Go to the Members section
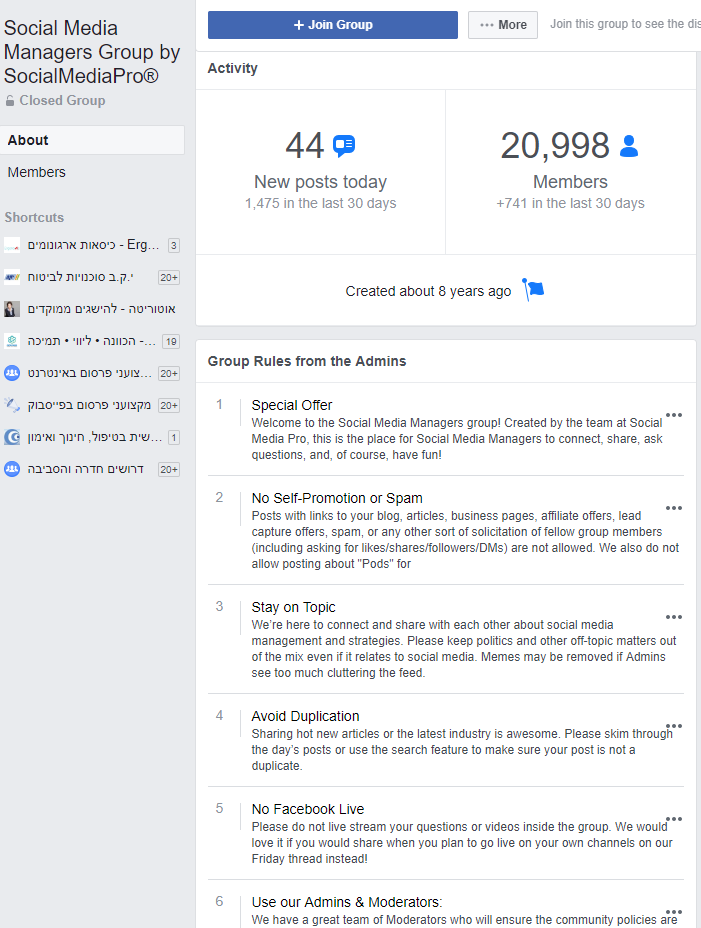Viewport: 701px width, 928px height. [x=37, y=172]
